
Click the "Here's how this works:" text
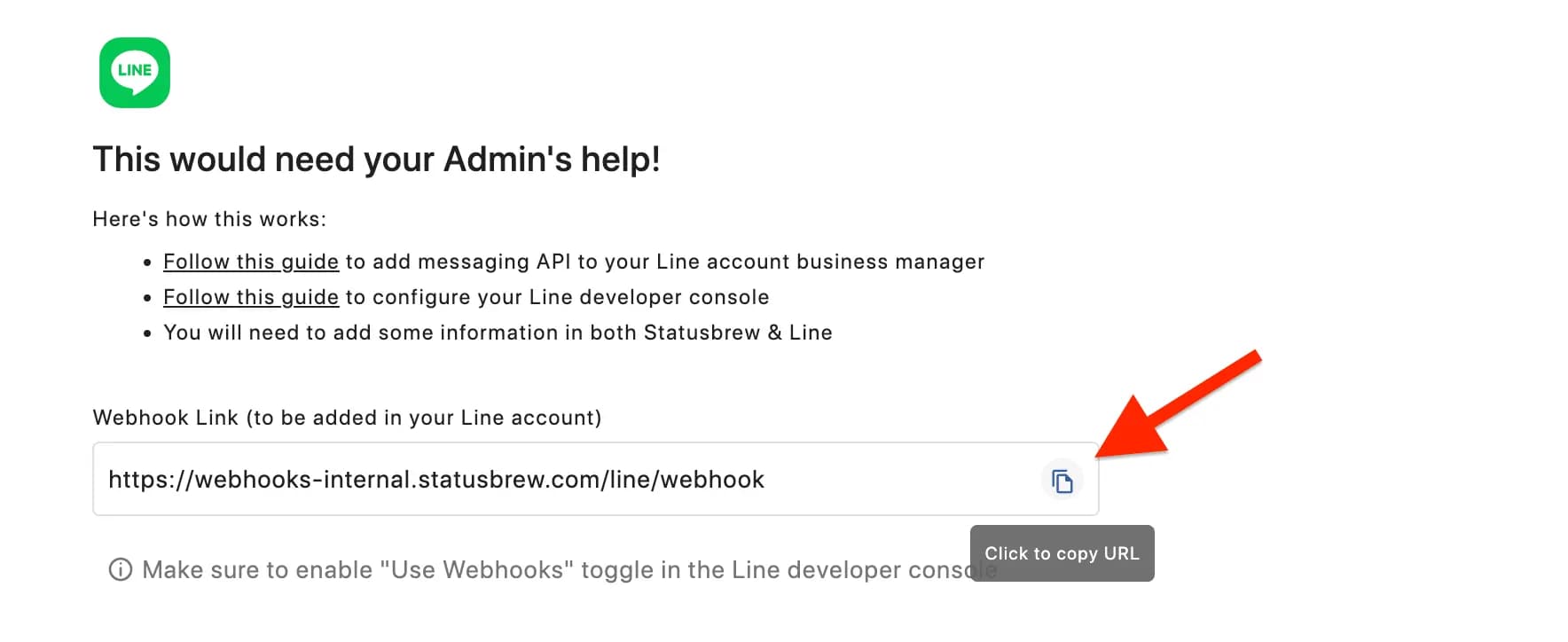(209, 219)
